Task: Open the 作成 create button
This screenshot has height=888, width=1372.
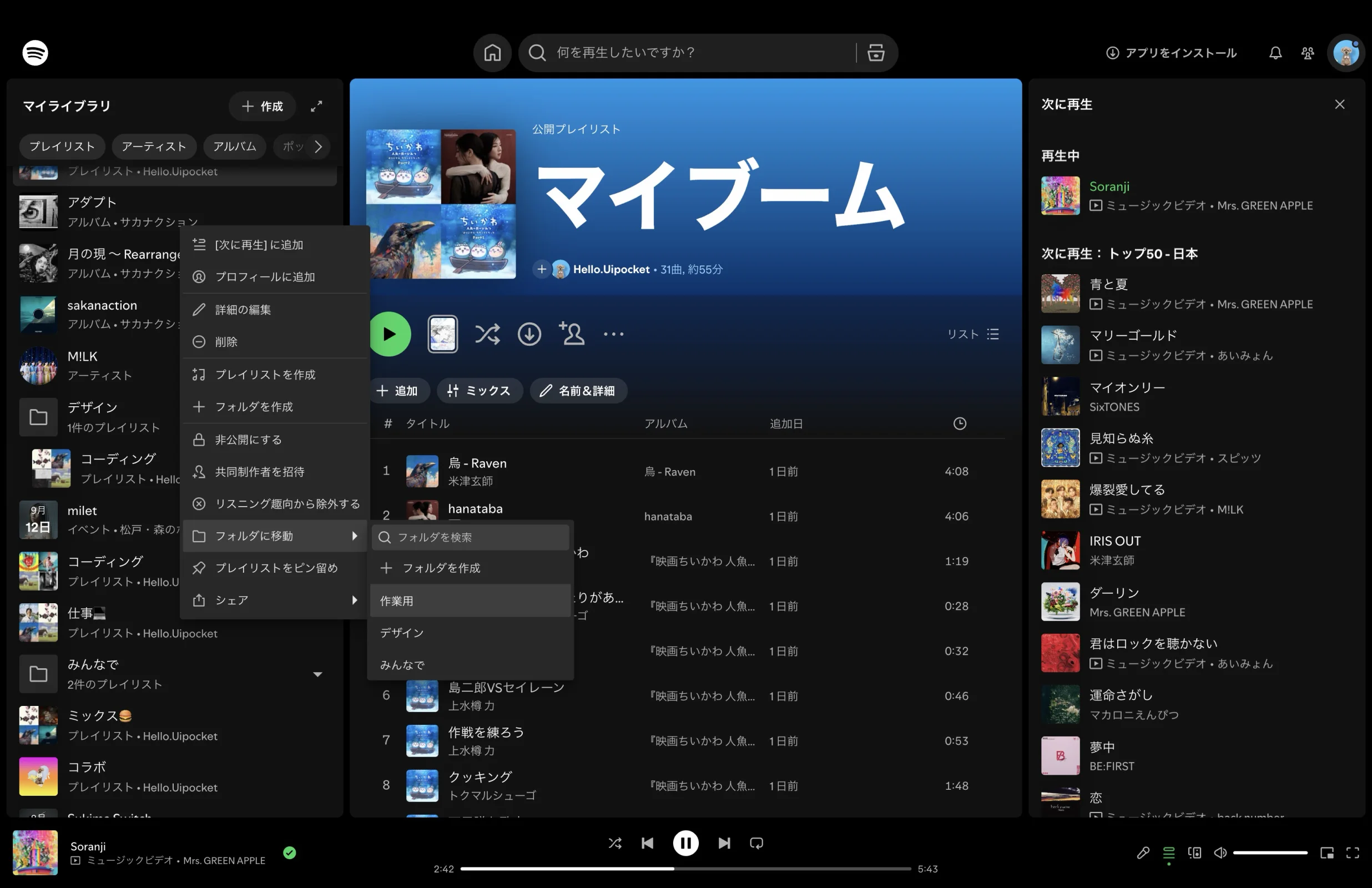Action: point(263,106)
